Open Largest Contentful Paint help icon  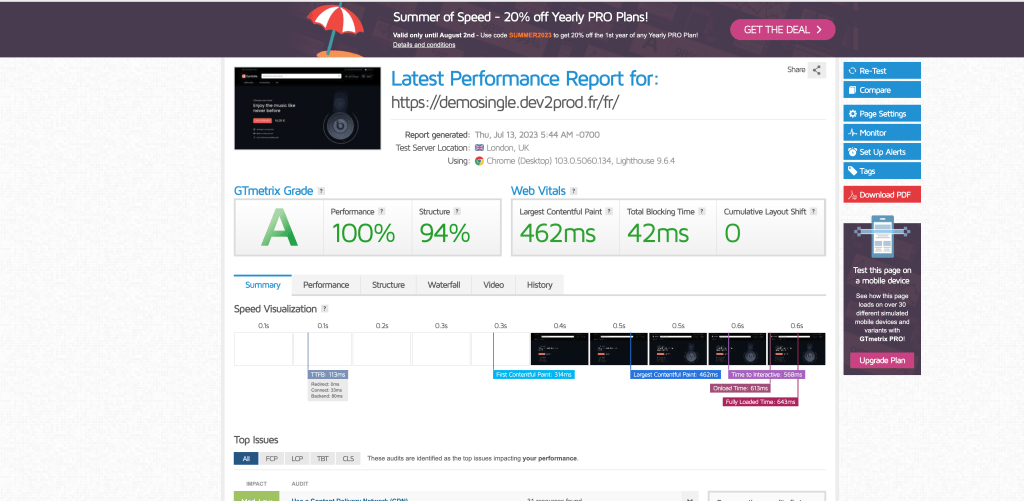609,212
